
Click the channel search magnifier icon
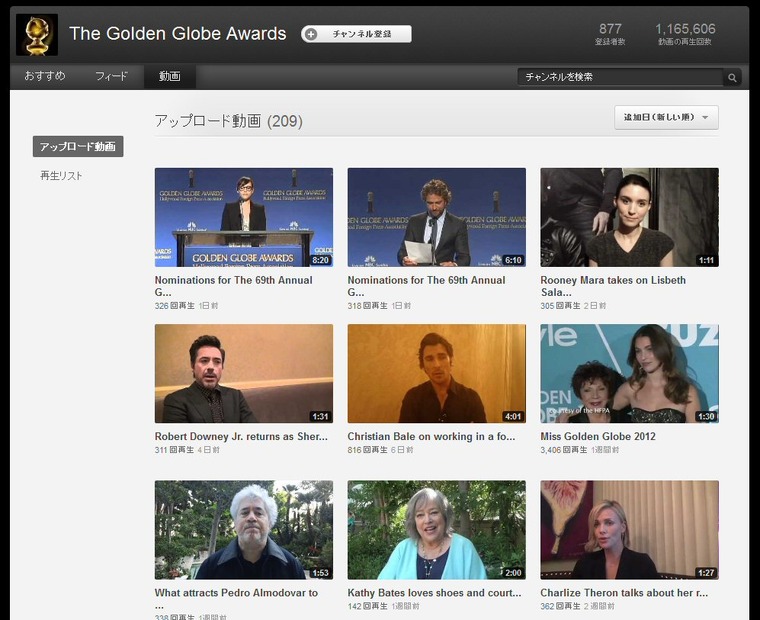(732, 77)
